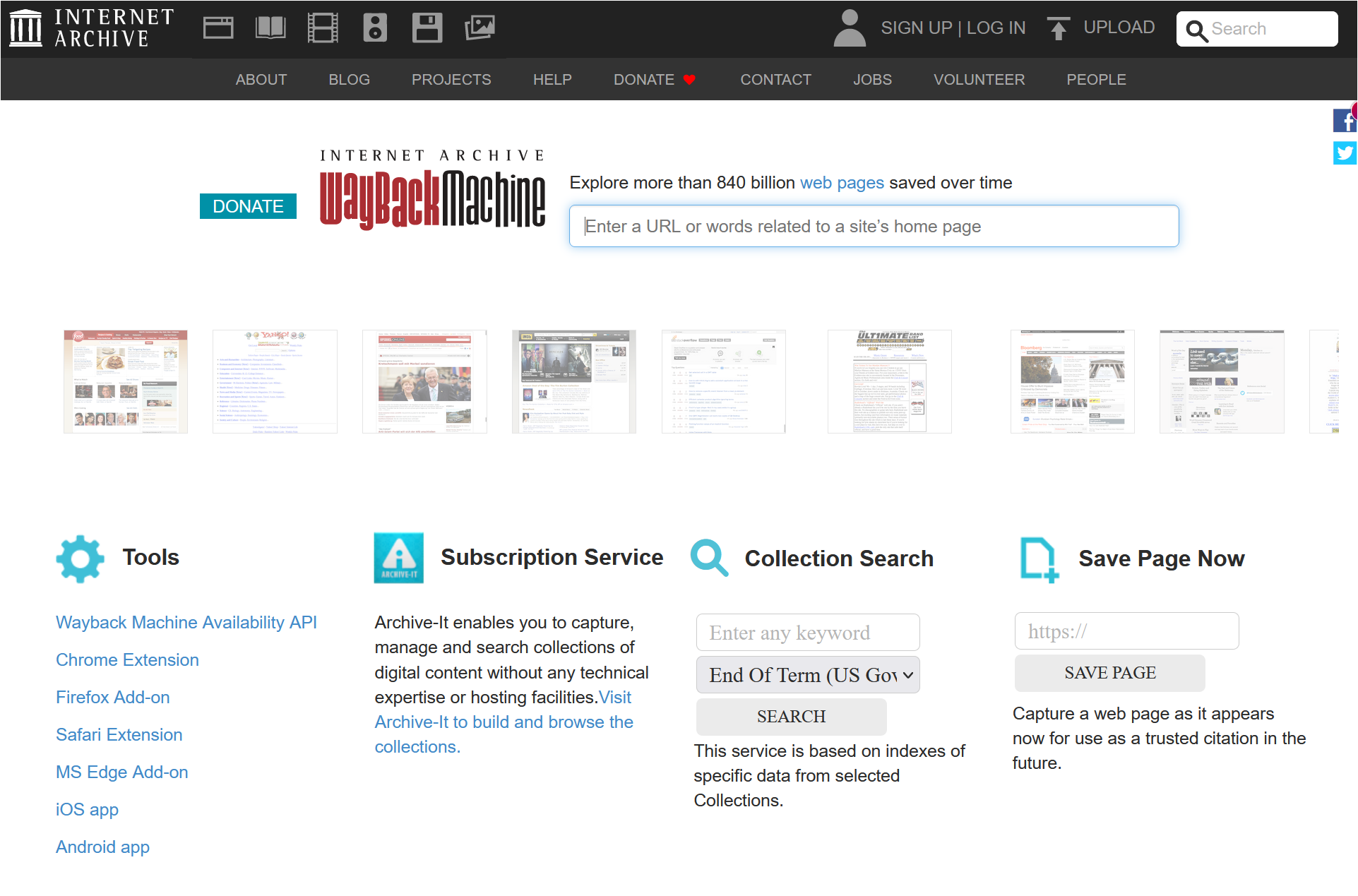
Task: Open the Web archive section
Action: tap(218, 27)
